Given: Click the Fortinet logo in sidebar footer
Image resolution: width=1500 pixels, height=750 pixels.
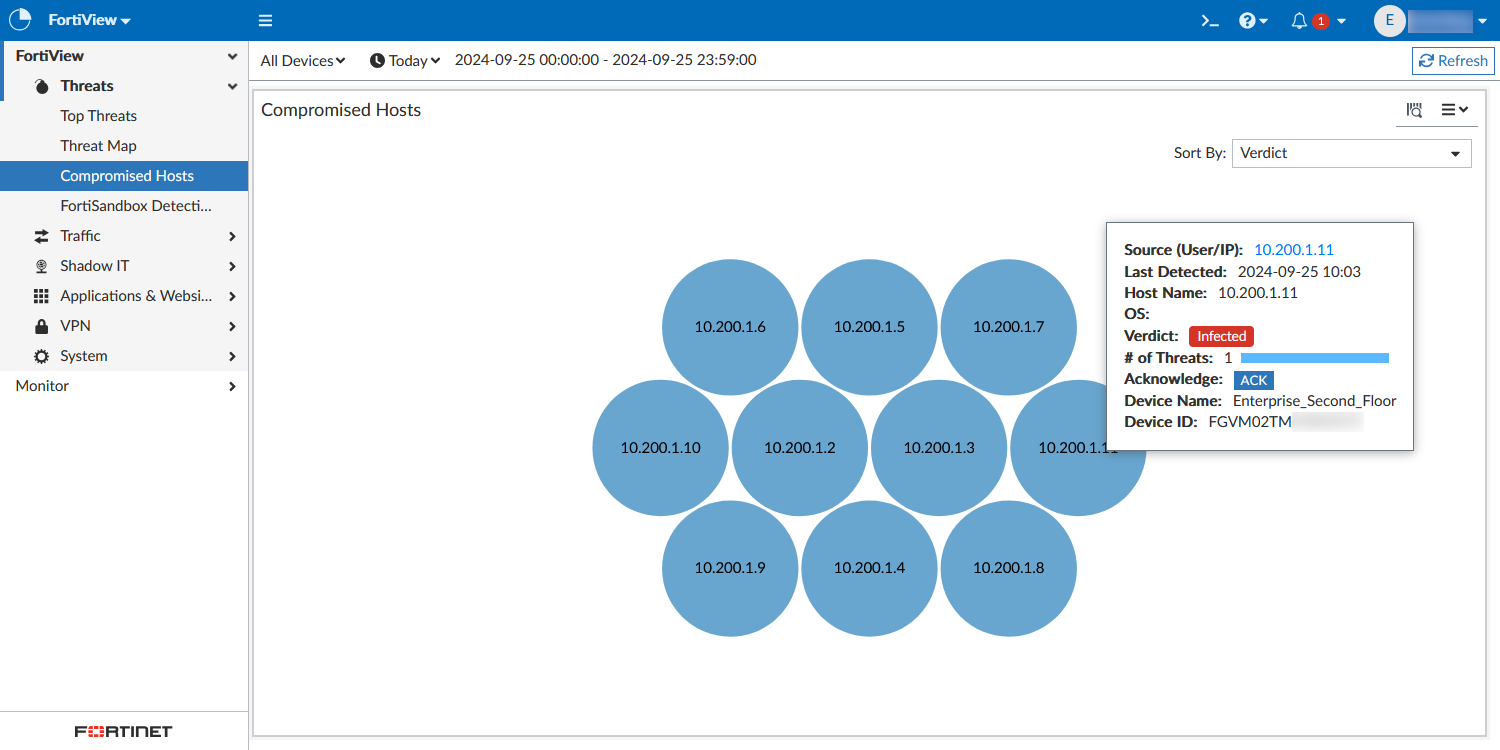Looking at the screenshot, I should tap(124, 732).
